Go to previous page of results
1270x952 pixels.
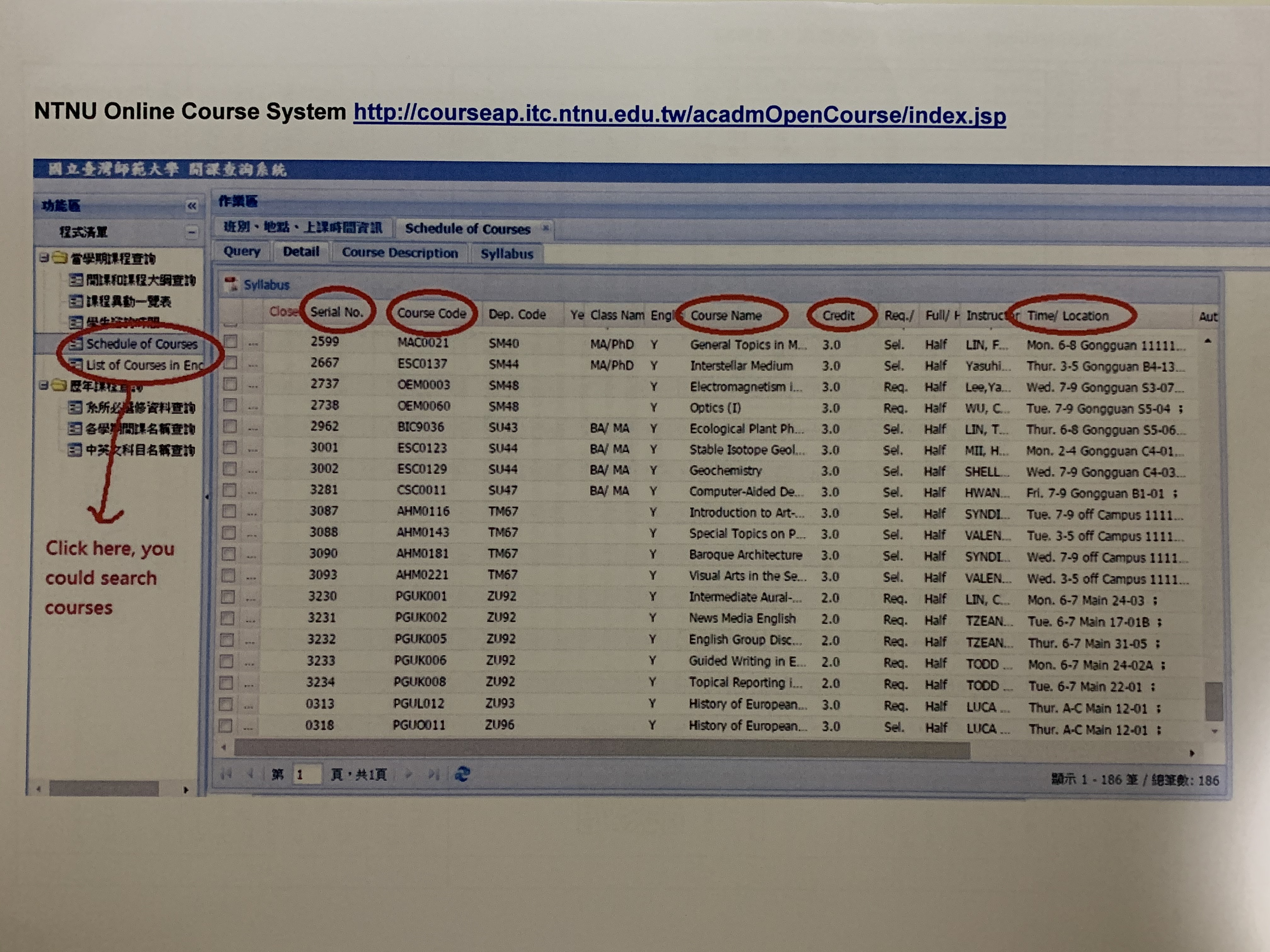250,774
